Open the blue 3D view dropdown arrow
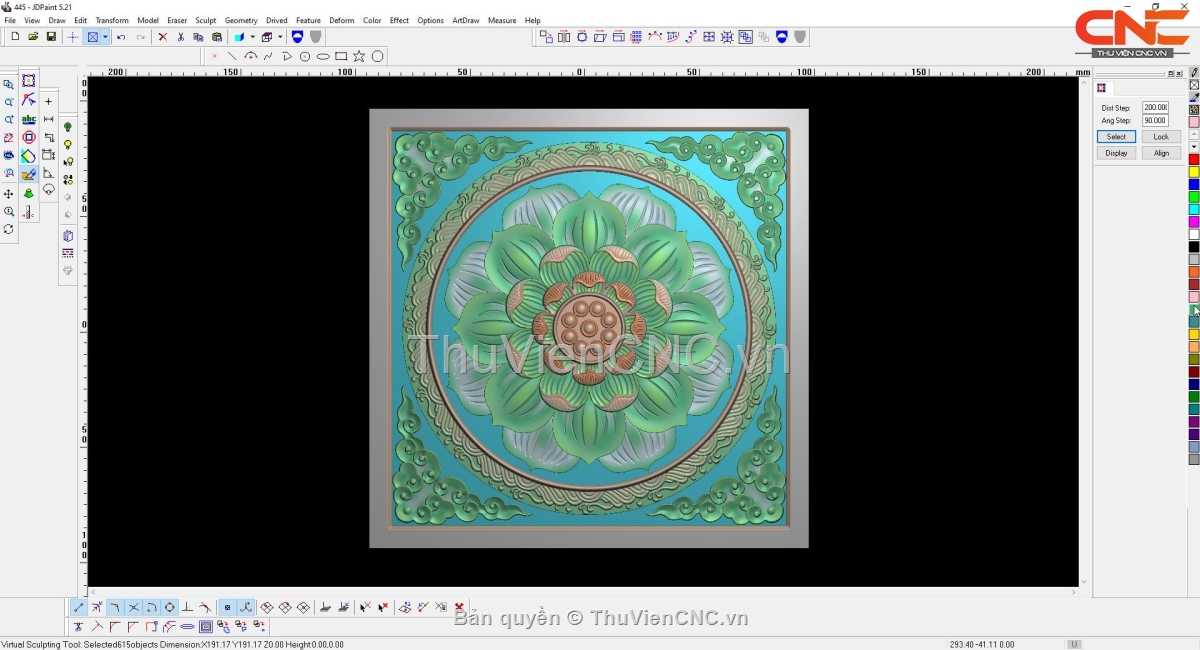The height and width of the screenshot is (650, 1200). pyautogui.click(x=251, y=37)
